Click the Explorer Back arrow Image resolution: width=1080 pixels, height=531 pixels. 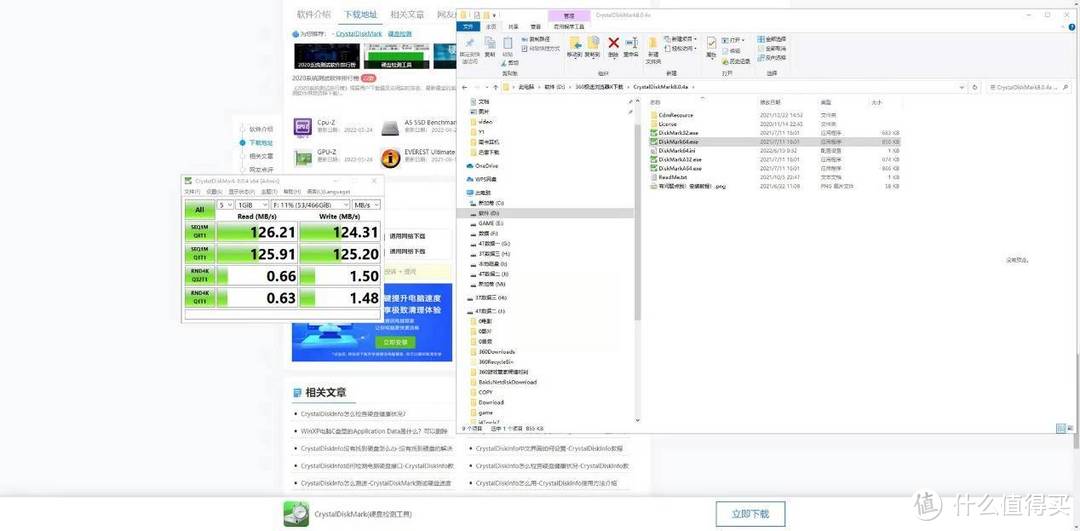[x=464, y=87]
